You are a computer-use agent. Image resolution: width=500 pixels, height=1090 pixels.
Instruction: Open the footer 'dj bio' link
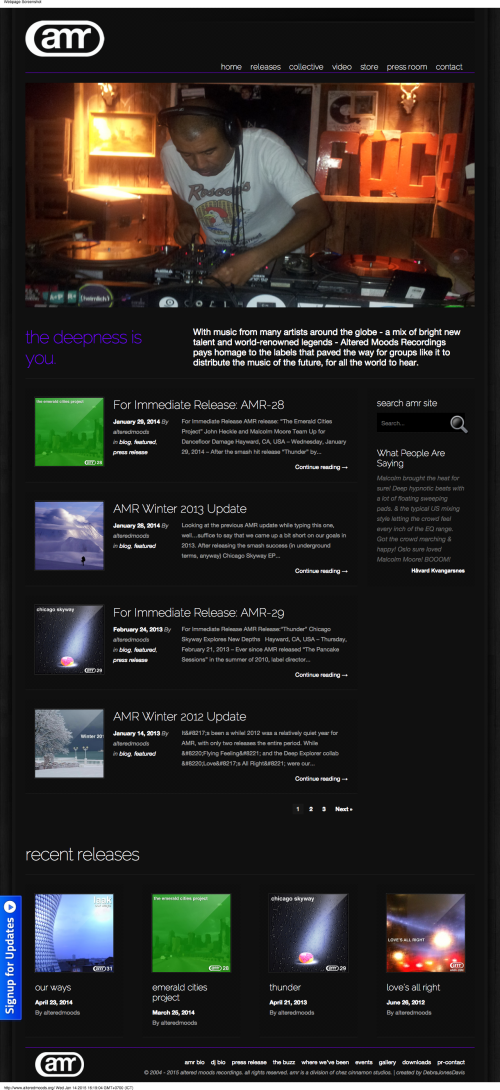point(218,1062)
